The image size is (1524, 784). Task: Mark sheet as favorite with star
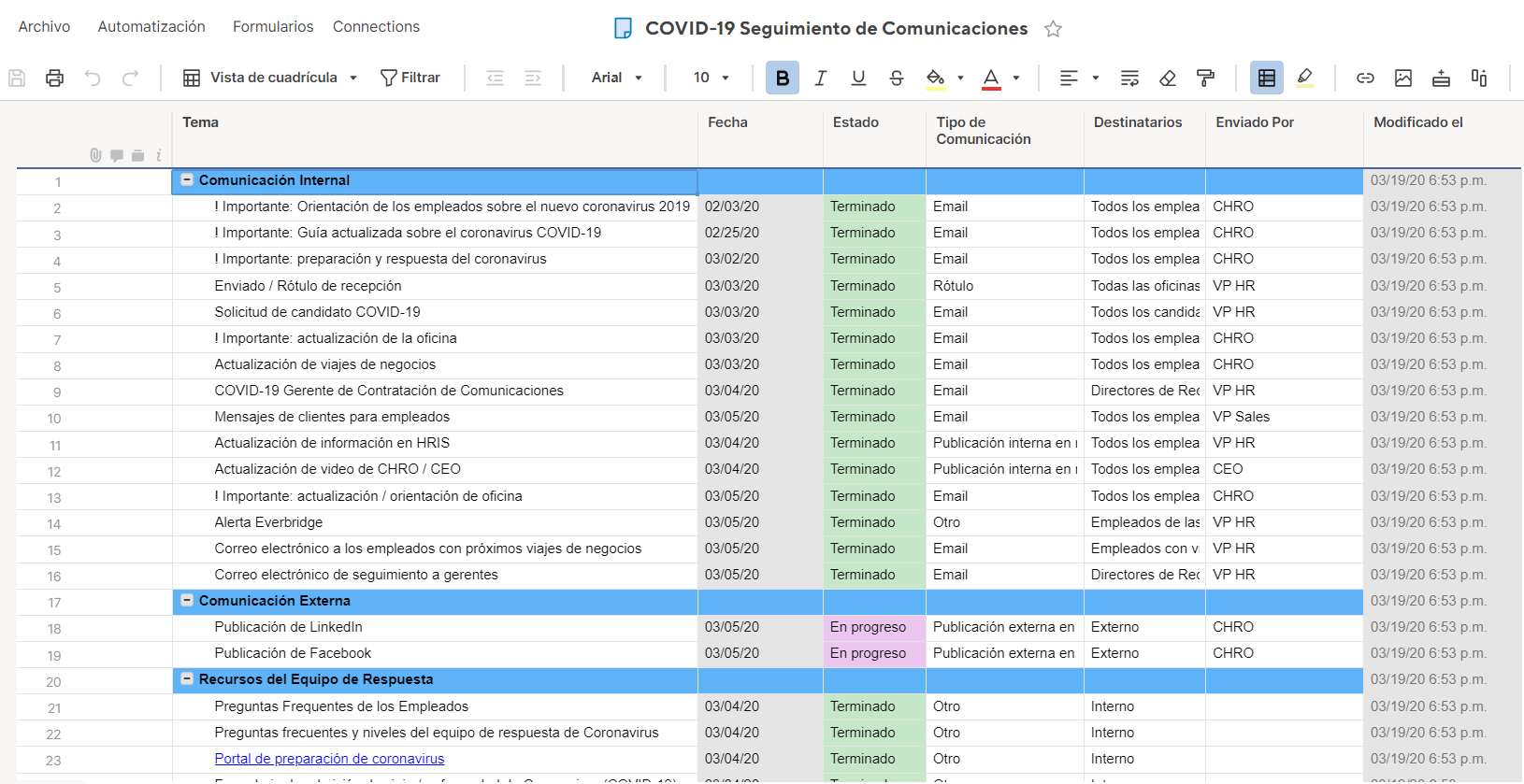pos(1053,29)
